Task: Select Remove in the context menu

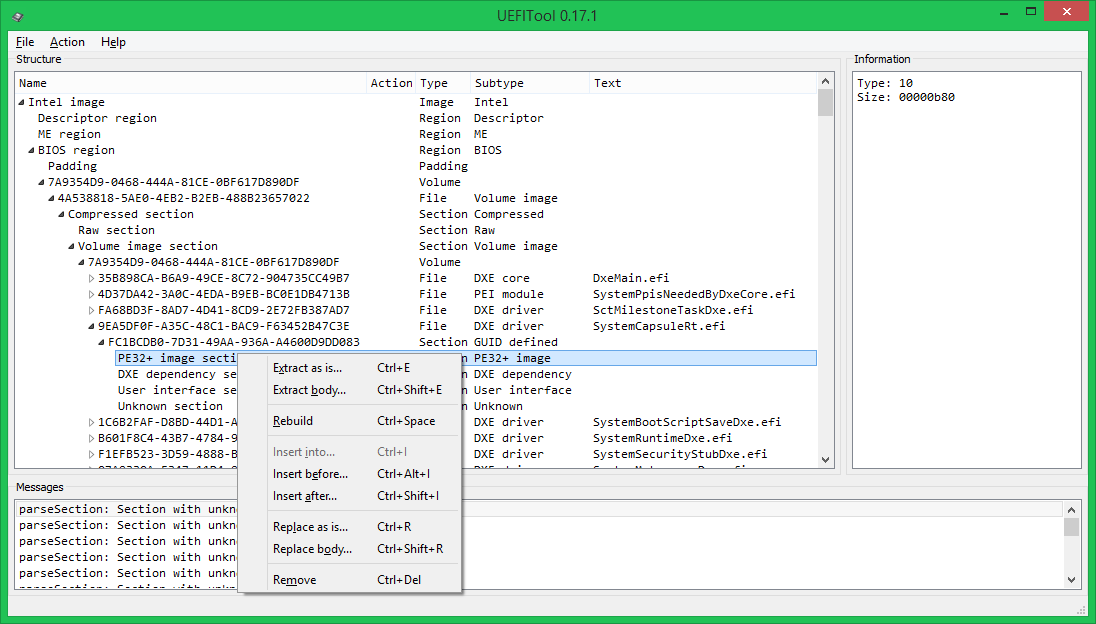Action: 349,579
